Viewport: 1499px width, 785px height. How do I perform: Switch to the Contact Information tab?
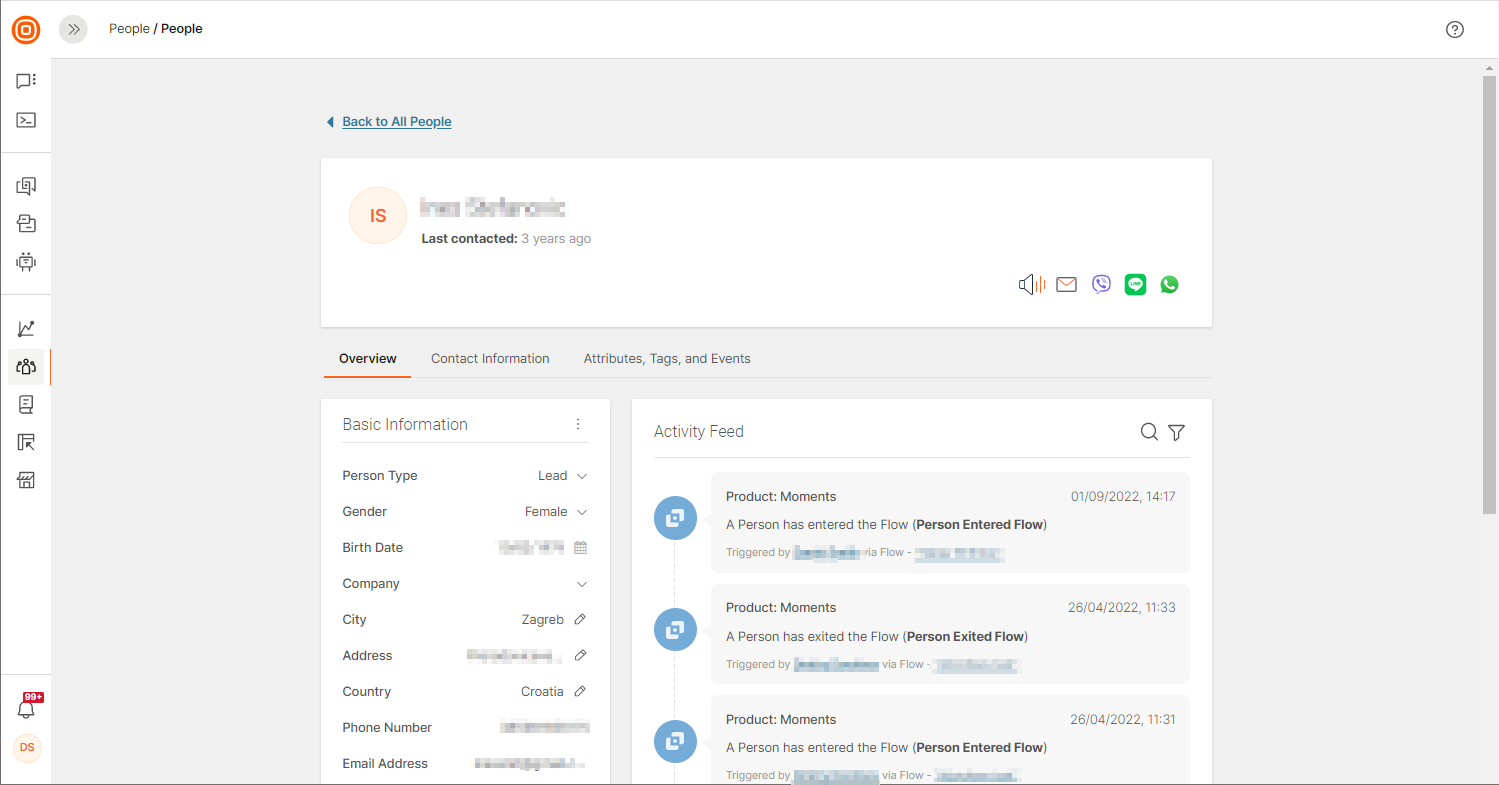tap(490, 358)
